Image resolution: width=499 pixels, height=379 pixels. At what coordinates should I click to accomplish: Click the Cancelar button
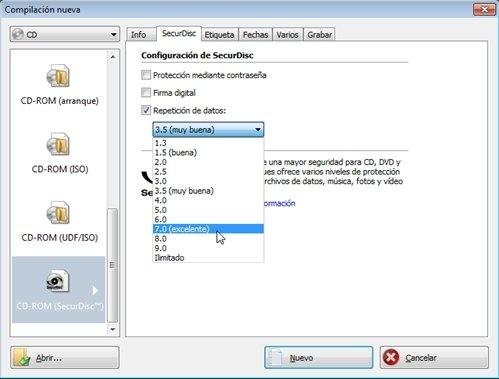434,358
